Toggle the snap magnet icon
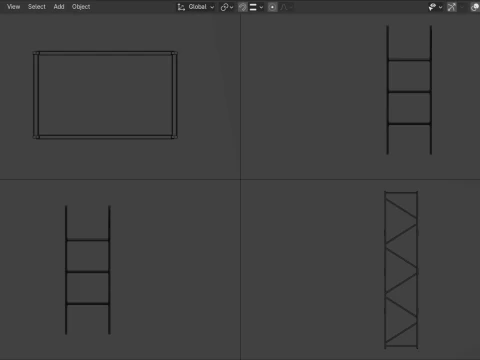 (243, 7)
